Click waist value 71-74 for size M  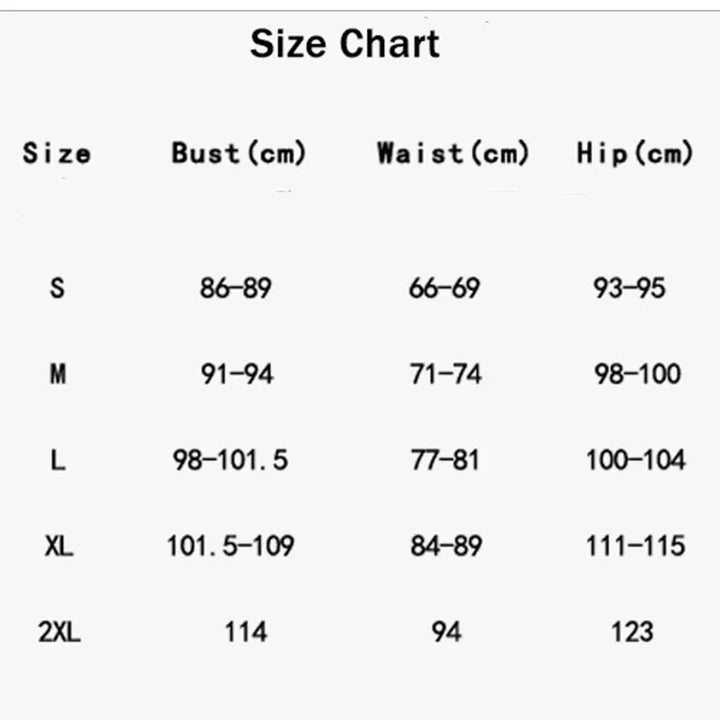446,375
